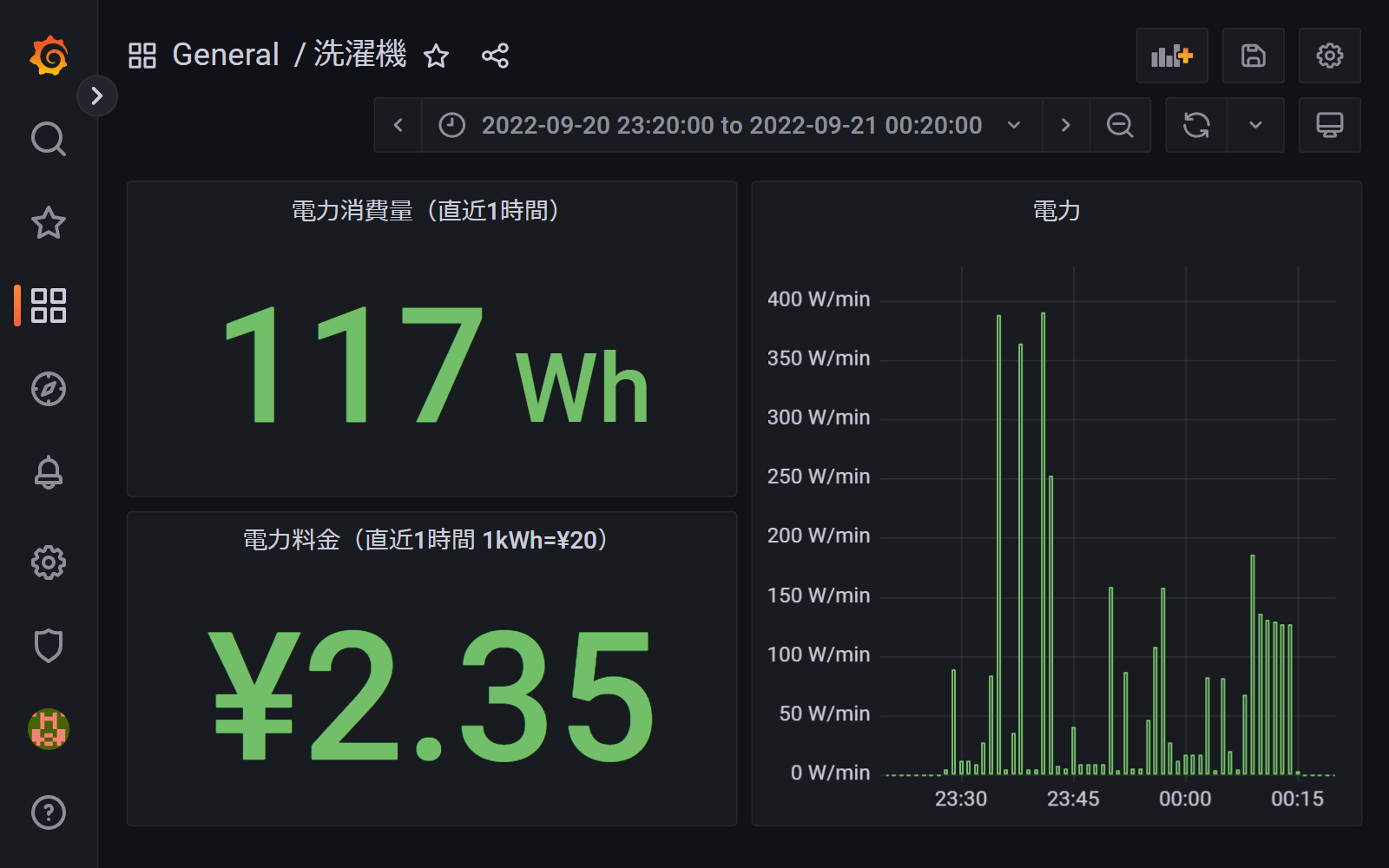Screen dimensions: 1389x868
Task: Open the Explore compass icon
Action: [49, 389]
